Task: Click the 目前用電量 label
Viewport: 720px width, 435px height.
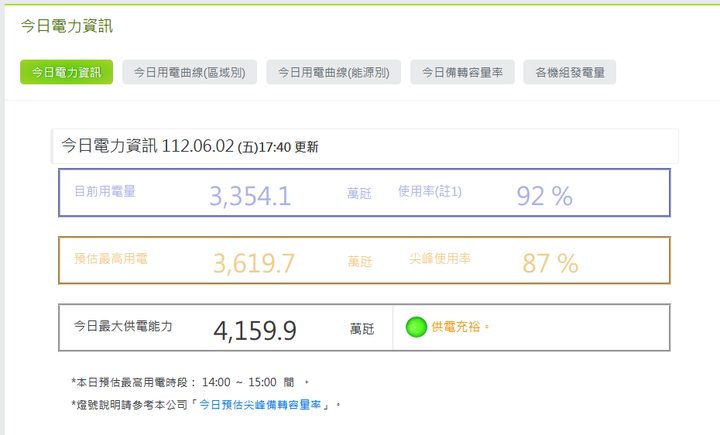Action: (105, 192)
